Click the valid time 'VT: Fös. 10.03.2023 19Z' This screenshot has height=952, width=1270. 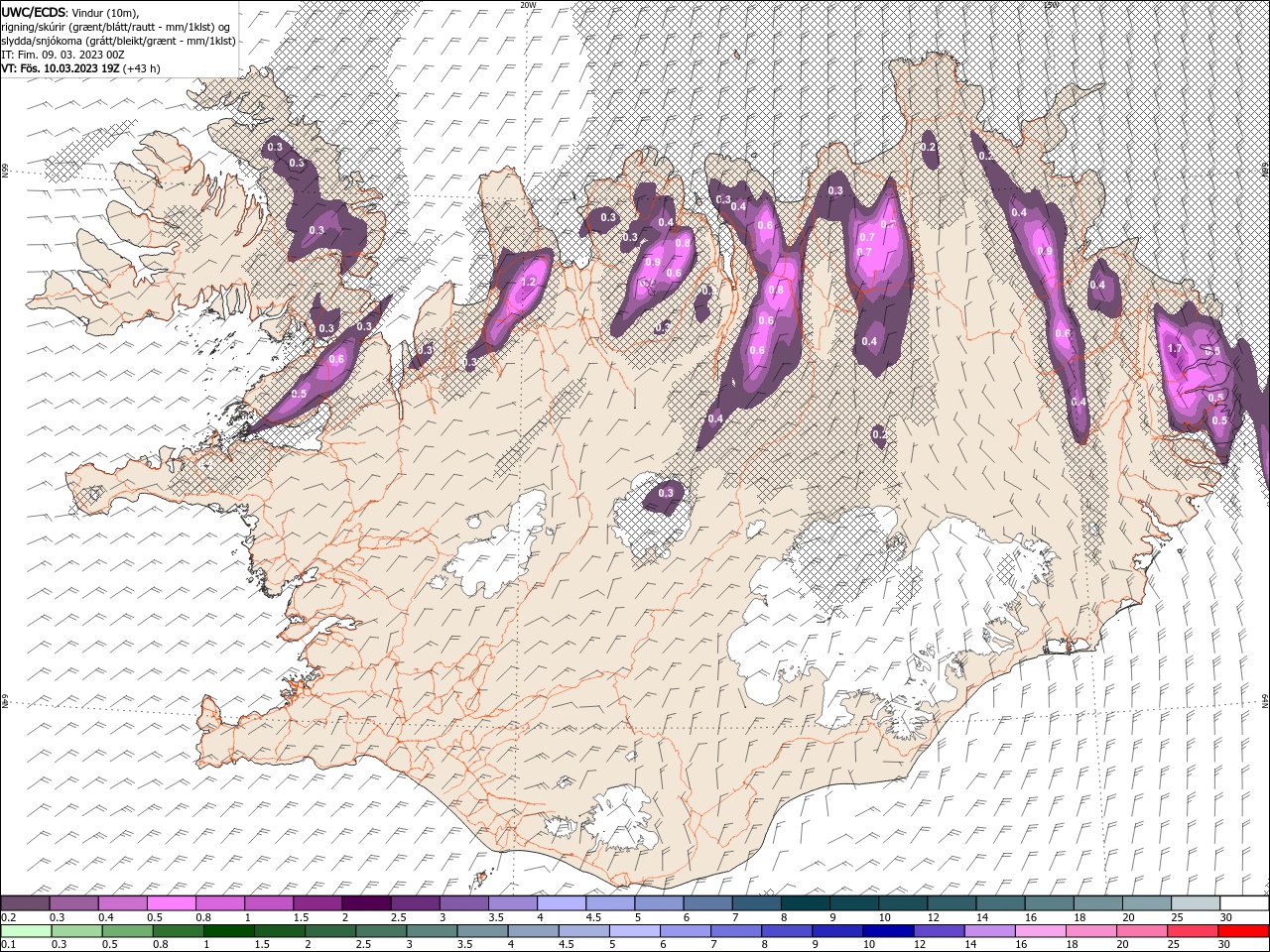[x=61, y=68]
